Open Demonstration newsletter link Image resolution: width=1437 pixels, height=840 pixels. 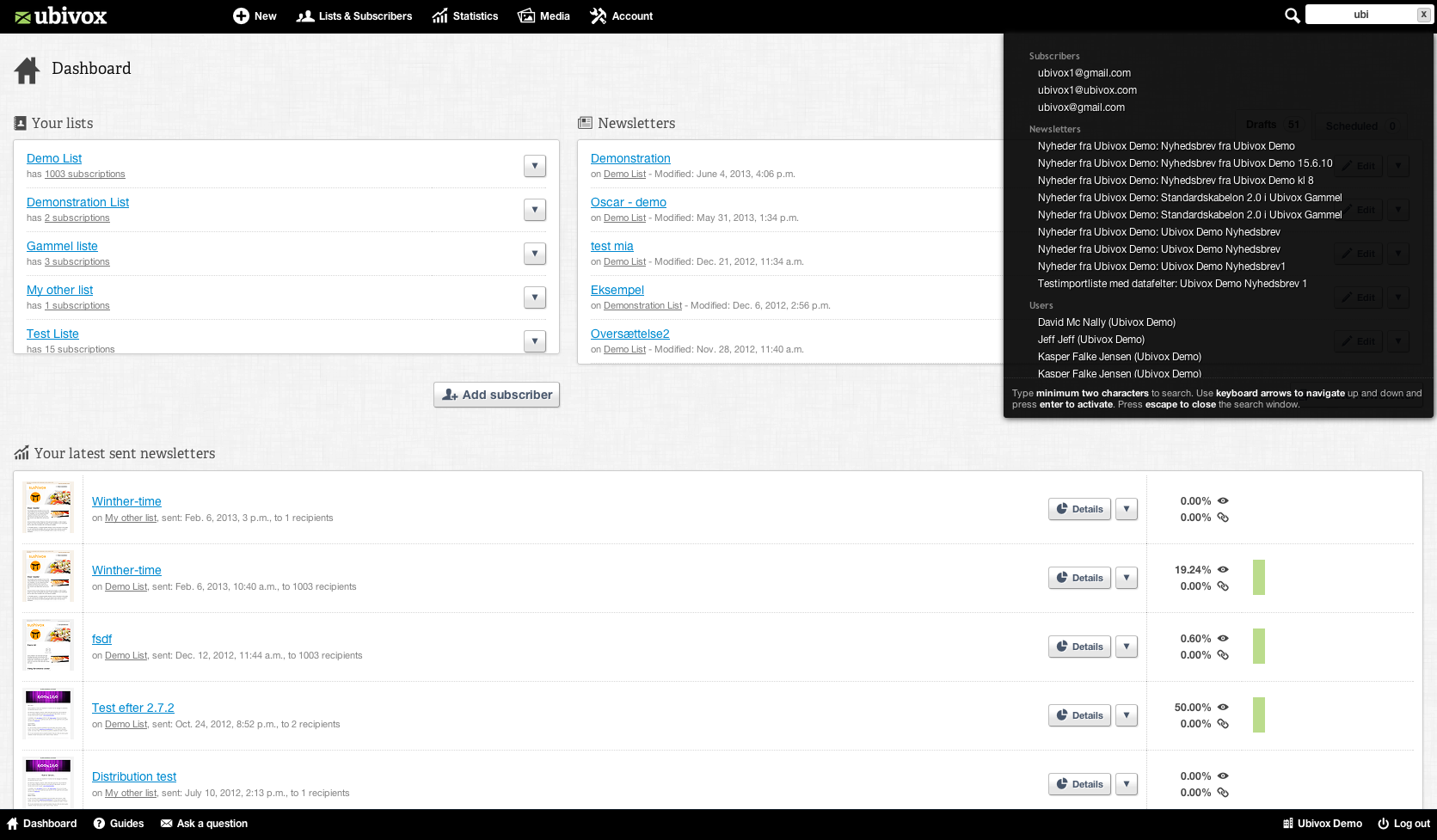630,158
